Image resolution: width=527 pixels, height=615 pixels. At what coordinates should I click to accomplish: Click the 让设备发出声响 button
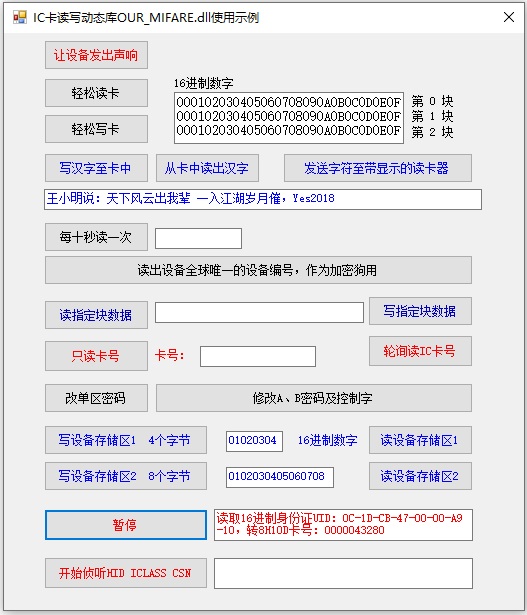pos(96,55)
